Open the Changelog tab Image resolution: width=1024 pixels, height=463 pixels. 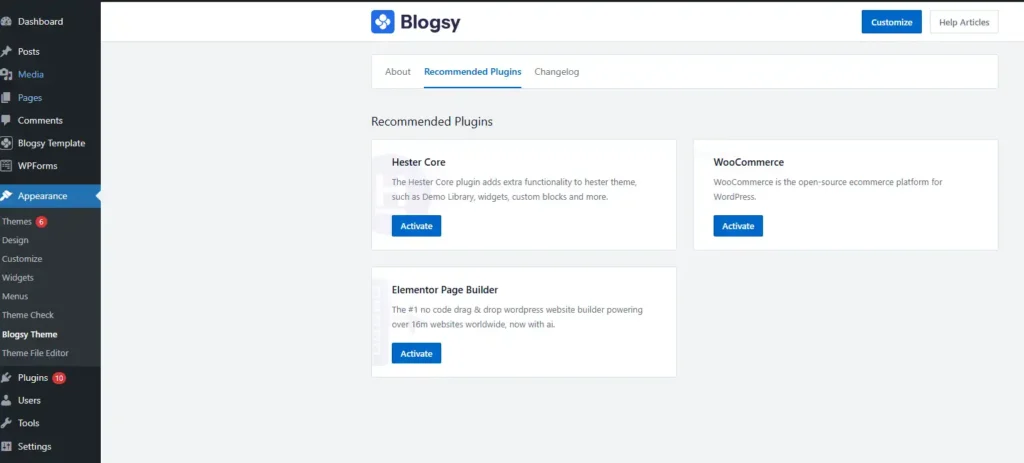556,72
